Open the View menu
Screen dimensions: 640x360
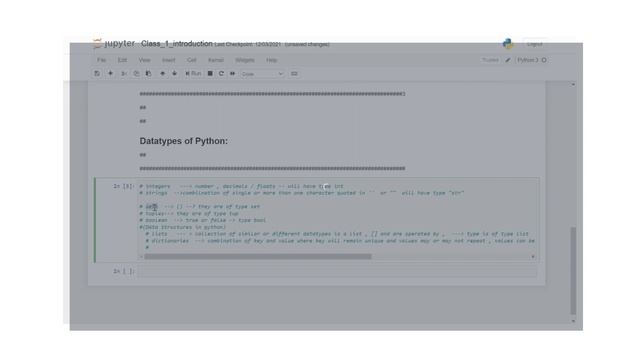point(144,60)
